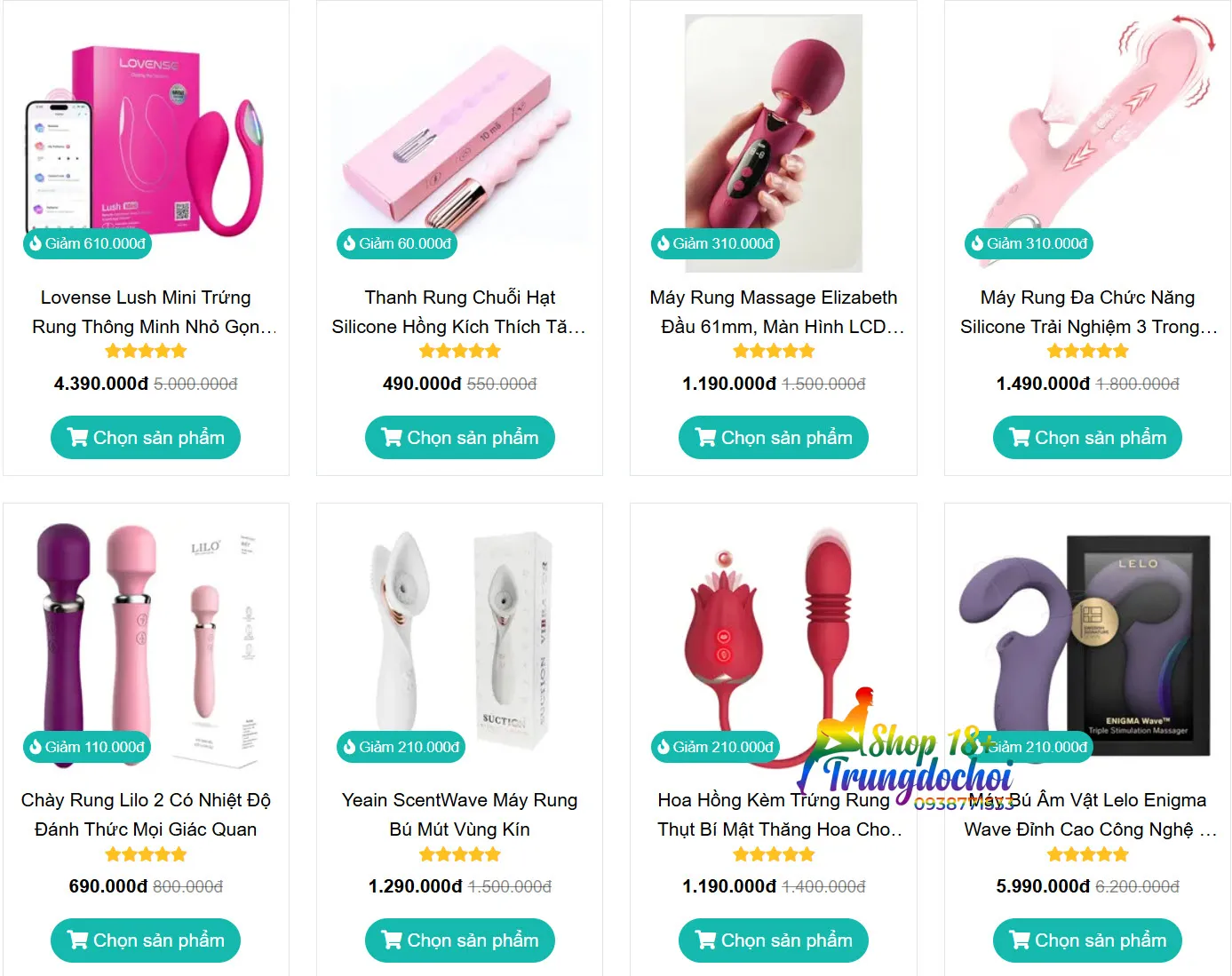
Task: Click flame icon on Giảm 610.000đ badge
Action: 36,243
